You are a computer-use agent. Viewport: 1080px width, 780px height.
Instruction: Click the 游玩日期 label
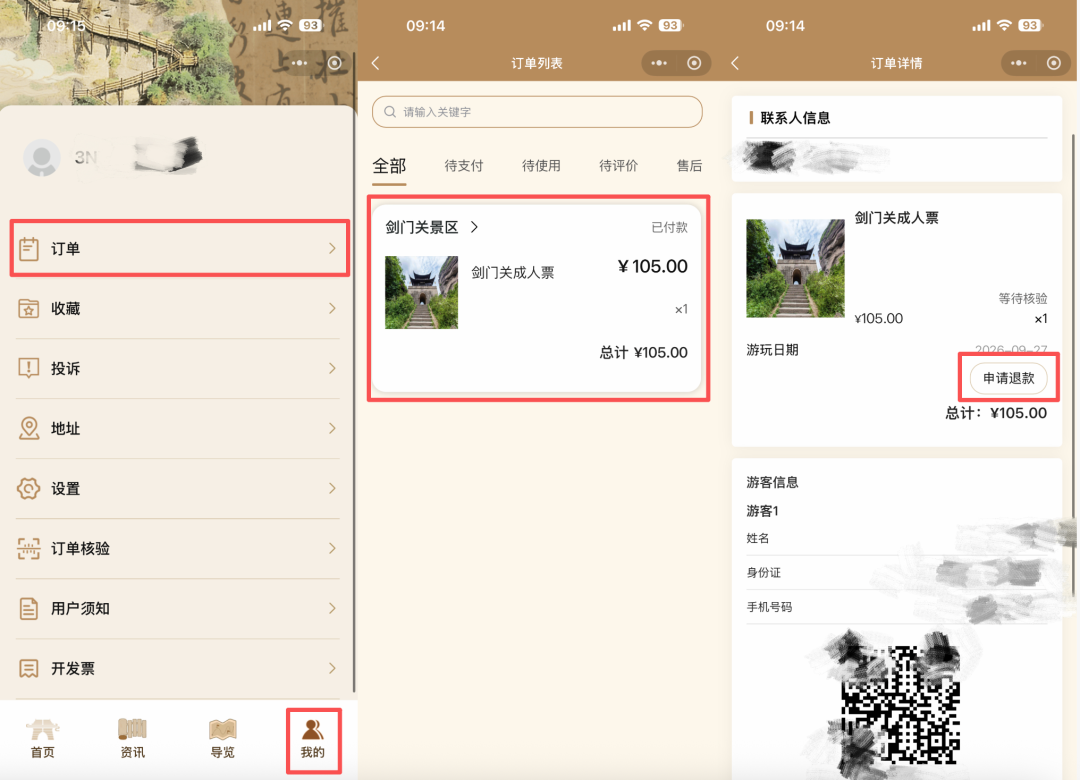click(x=772, y=350)
